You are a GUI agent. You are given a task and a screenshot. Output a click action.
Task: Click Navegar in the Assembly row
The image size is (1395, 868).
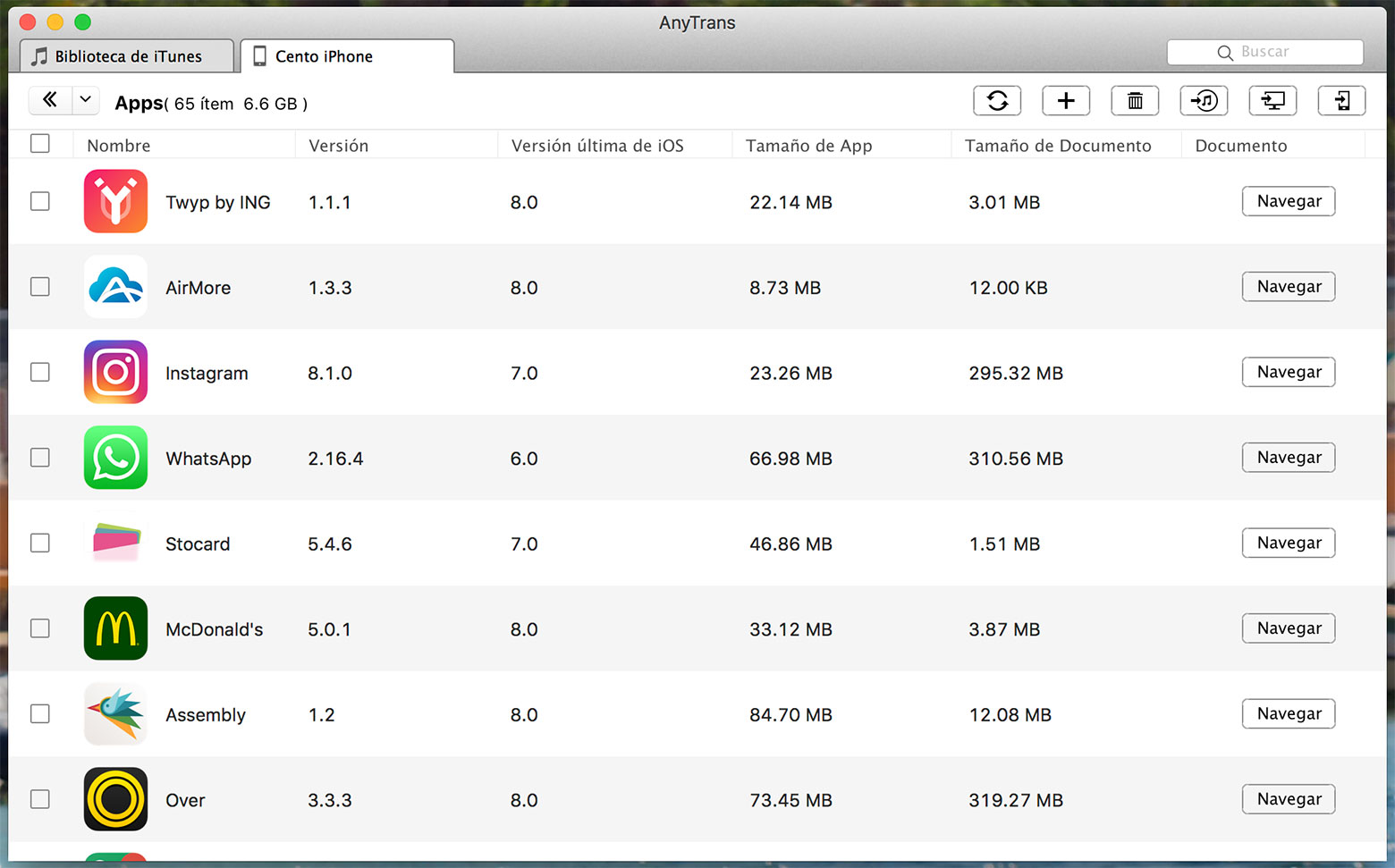(1289, 713)
